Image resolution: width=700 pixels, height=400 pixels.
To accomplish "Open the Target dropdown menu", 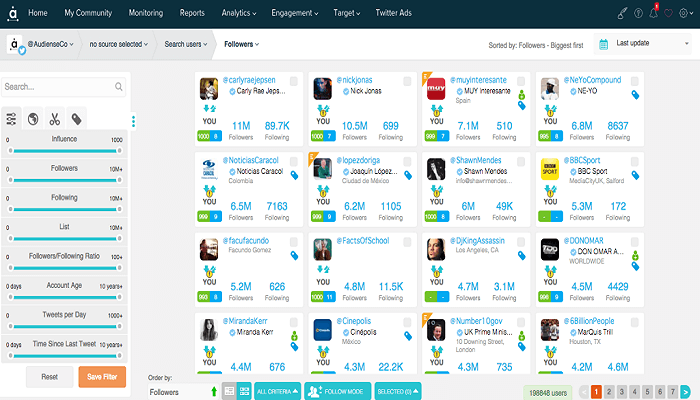I will [x=346, y=13].
